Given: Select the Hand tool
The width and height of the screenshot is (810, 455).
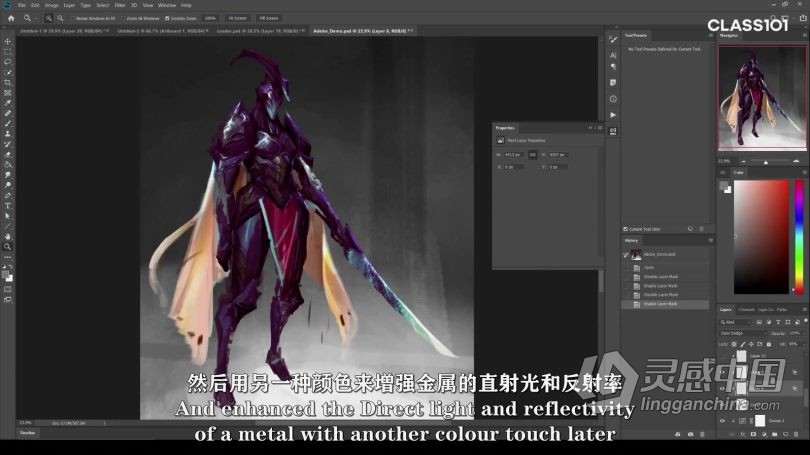Looking at the screenshot, I should tap(7, 237).
